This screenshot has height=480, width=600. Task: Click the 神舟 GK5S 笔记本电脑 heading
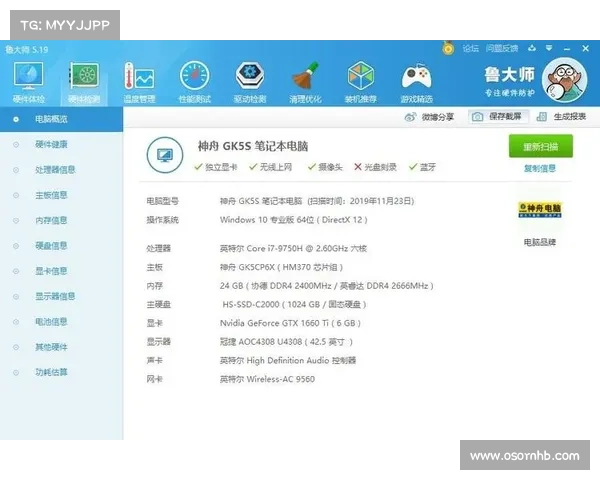point(253,146)
